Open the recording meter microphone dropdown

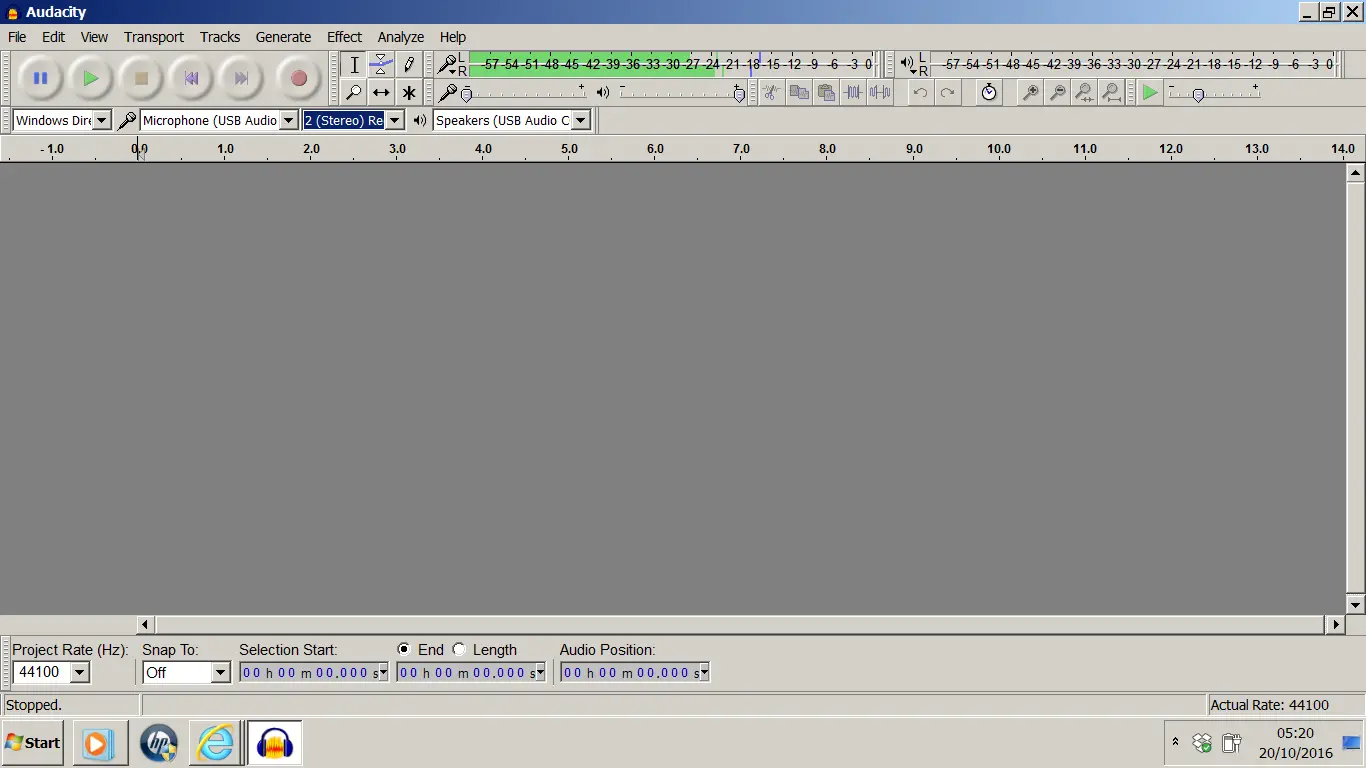448,66
